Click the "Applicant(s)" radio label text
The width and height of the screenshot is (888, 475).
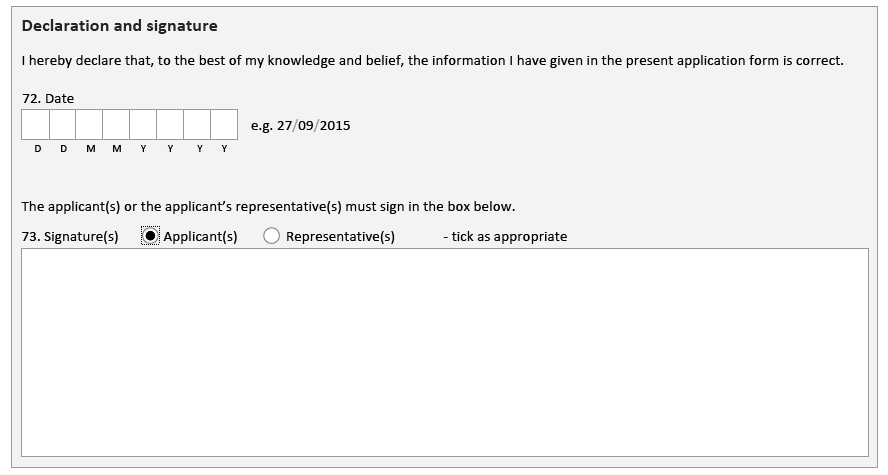tap(200, 237)
